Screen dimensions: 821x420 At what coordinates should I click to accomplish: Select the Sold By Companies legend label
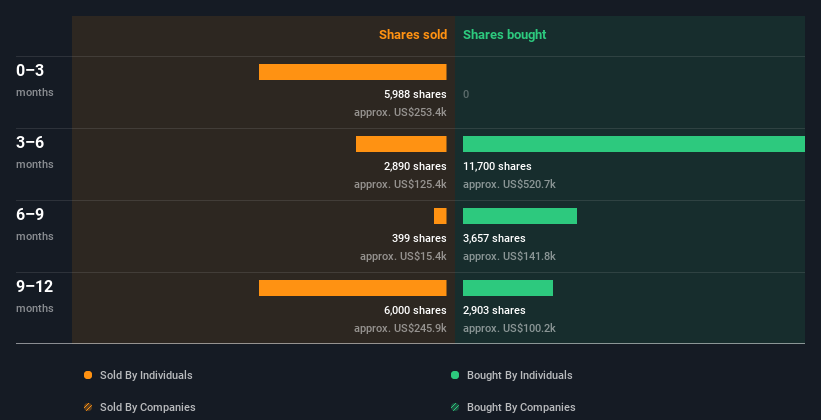pyautogui.click(x=148, y=407)
